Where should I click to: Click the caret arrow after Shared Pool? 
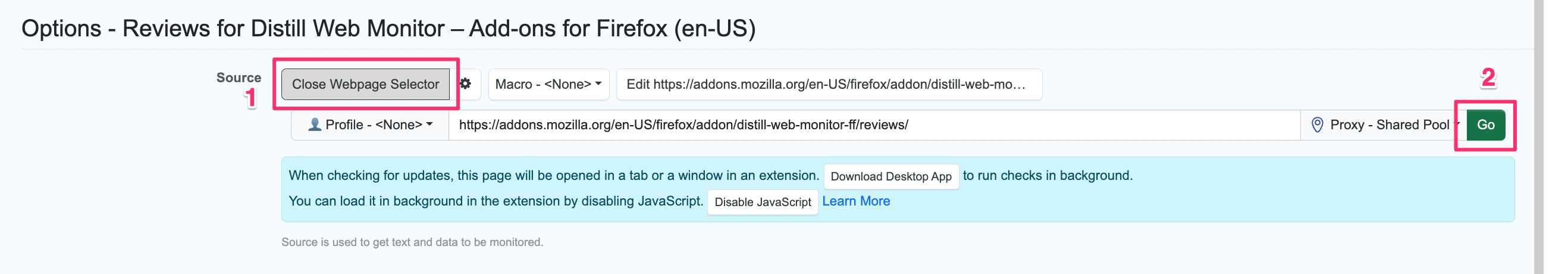(x=1457, y=124)
